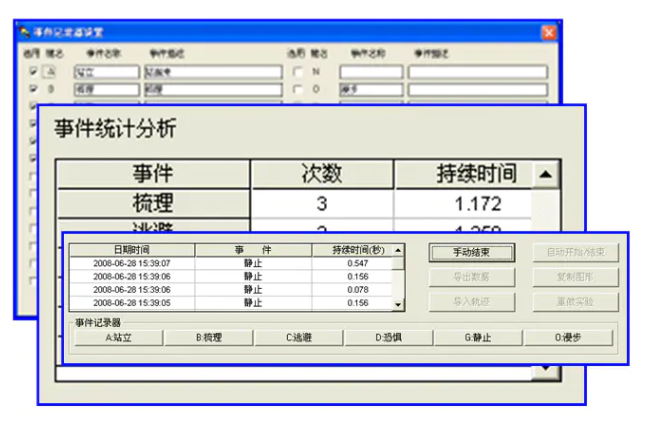Screen dimensions: 662x433
Task: Click the event name field containing 站立
Action: 106,72
